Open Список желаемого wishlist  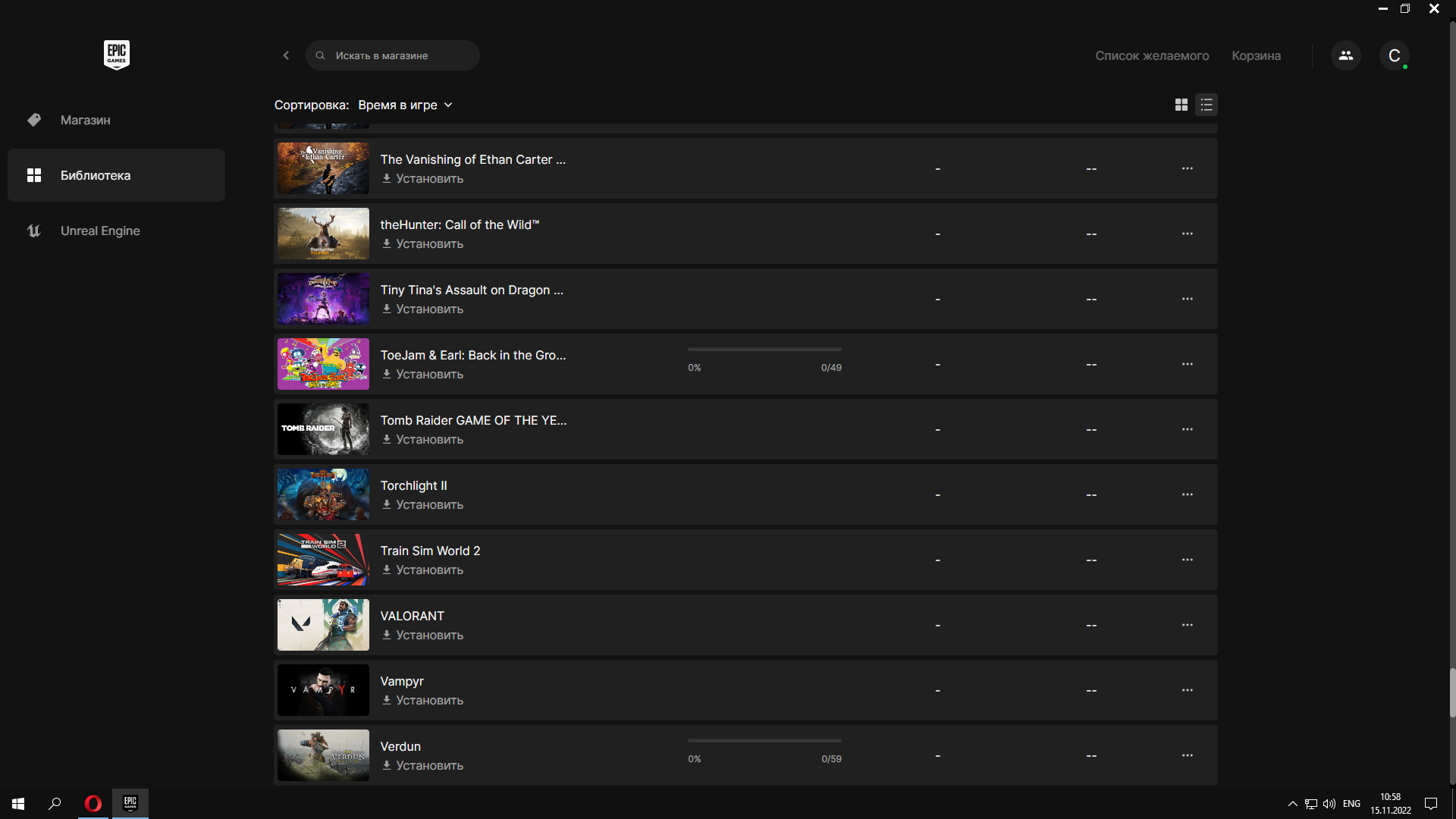[x=1152, y=55]
